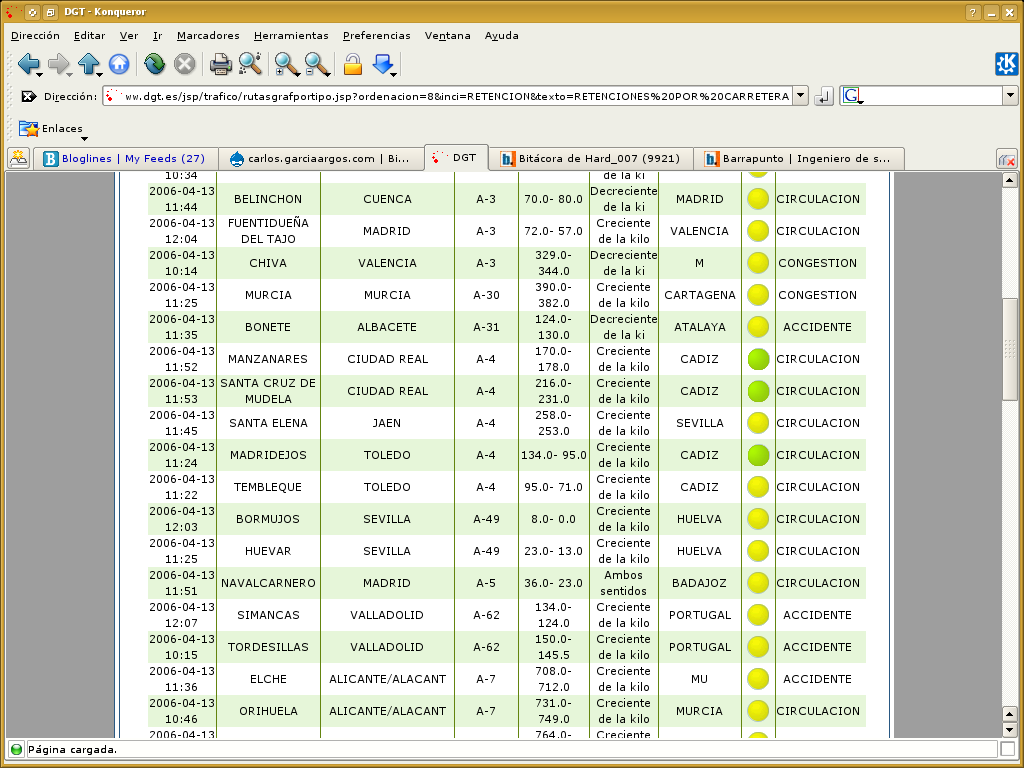The width and height of the screenshot is (1024, 768).
Task: Clear the address bar with the black arrow icon
Action: 28,97
